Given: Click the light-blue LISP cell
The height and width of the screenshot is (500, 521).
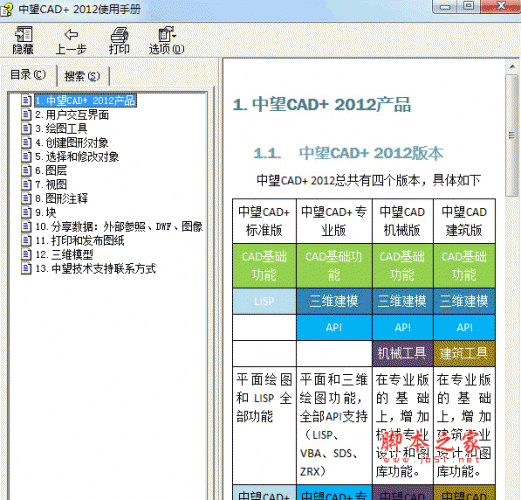Looking at the screenshot, I should pos(264,301).
